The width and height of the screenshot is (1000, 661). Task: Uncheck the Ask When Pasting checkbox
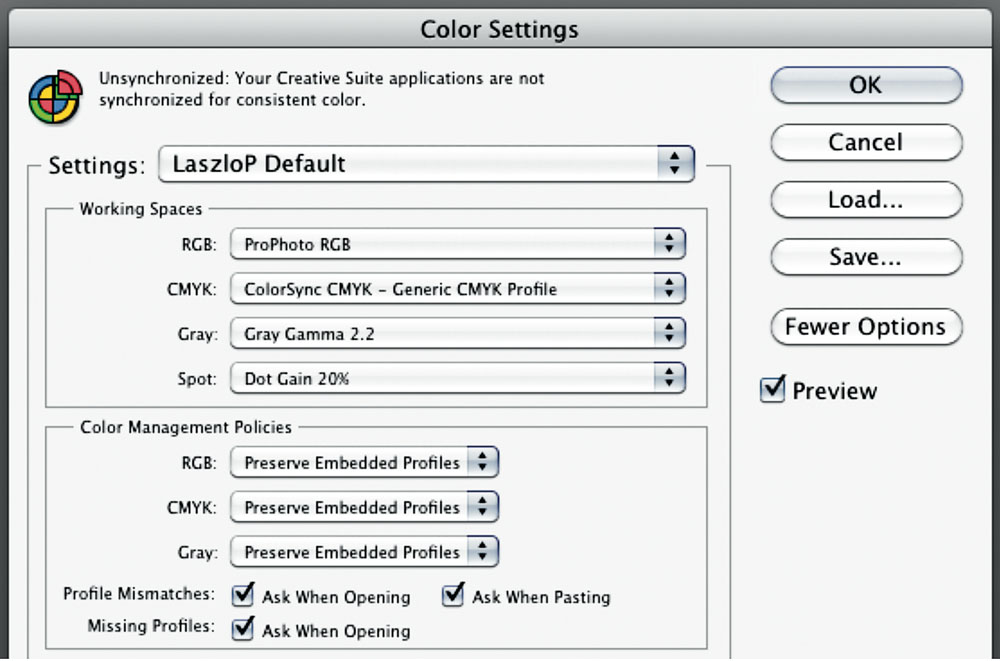tap(453, 595)
